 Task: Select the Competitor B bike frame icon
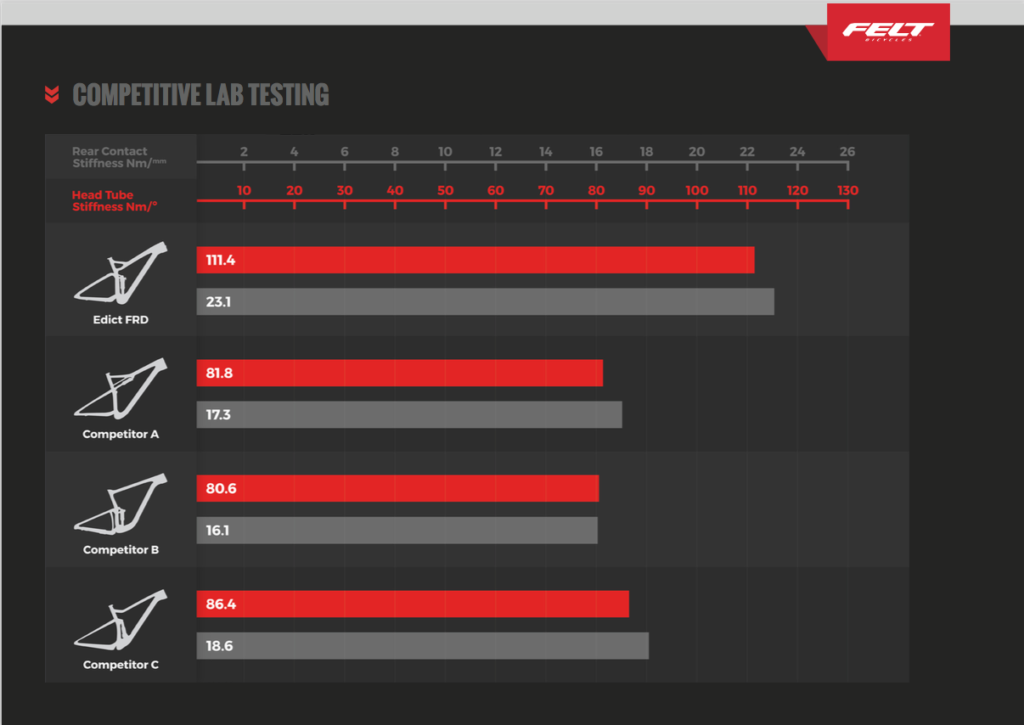tap(120, 507)
